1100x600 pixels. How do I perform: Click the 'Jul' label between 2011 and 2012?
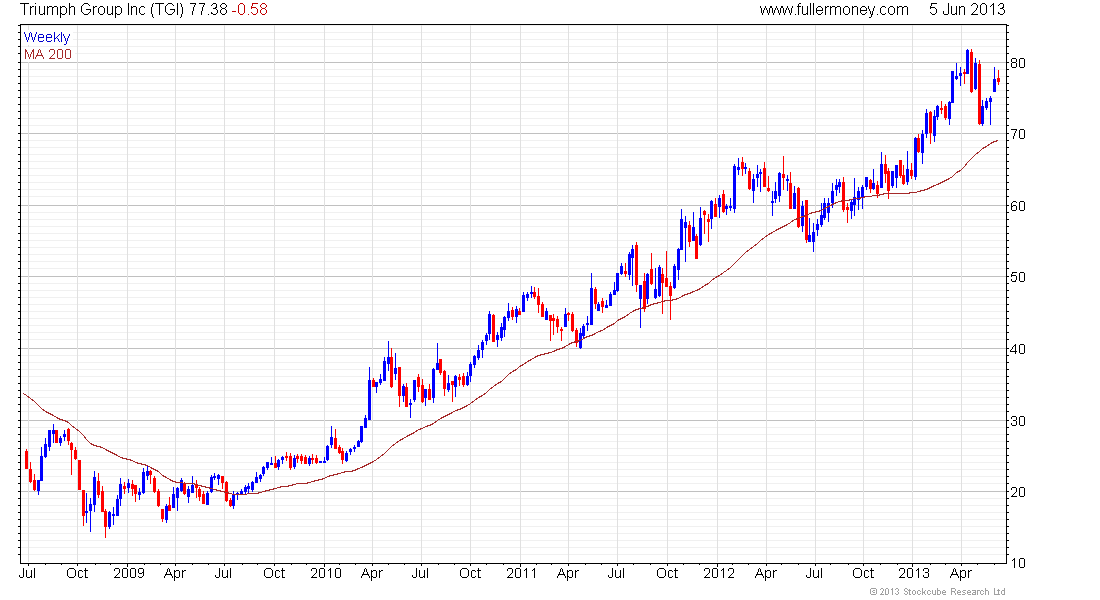click(x=616, y=573)
